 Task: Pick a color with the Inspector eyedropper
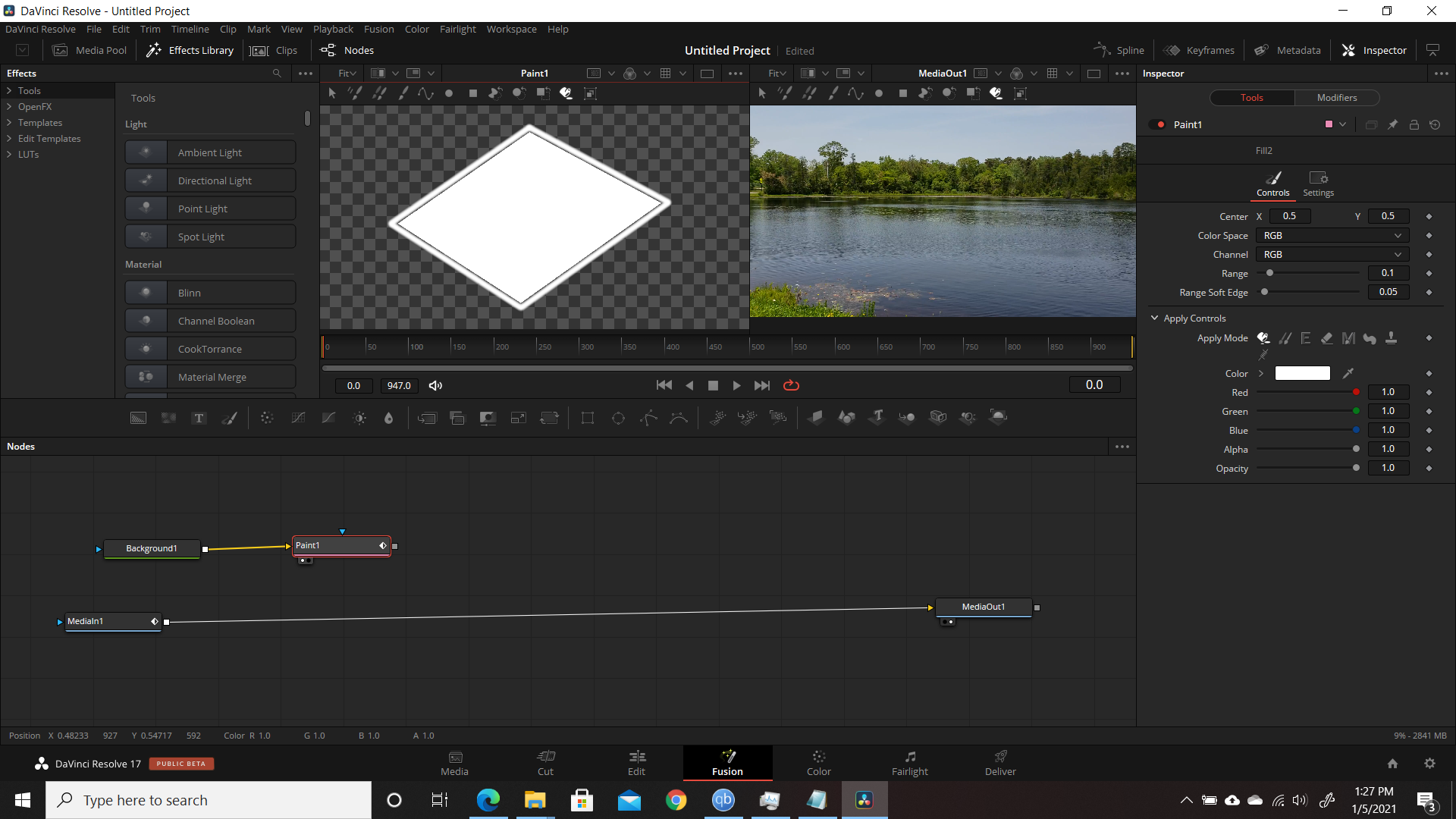(1348, 373)
